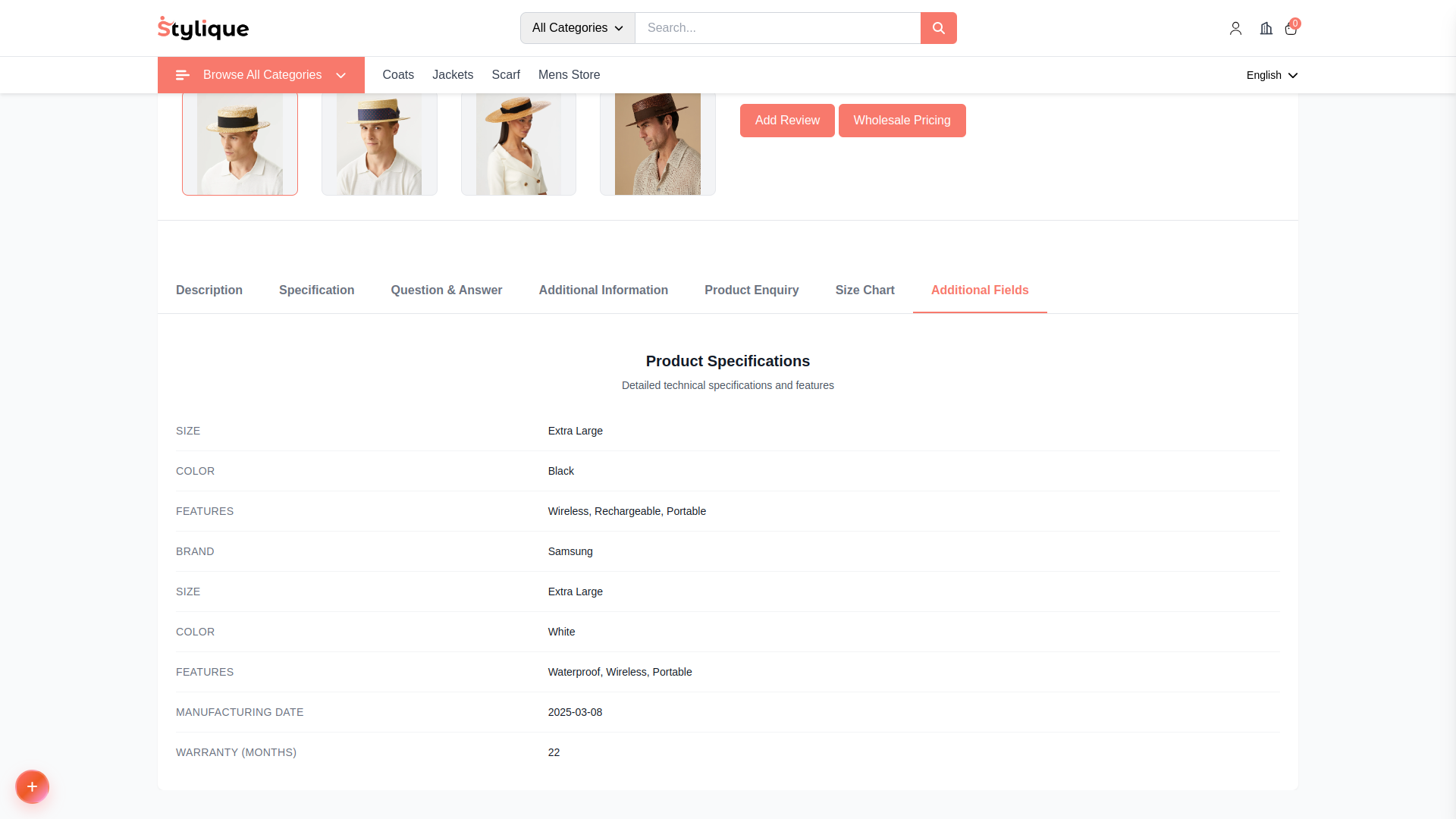Open the All Categories dropdown
The image size is (1456, 819).
pyautogui.click(x=578, y=28)
